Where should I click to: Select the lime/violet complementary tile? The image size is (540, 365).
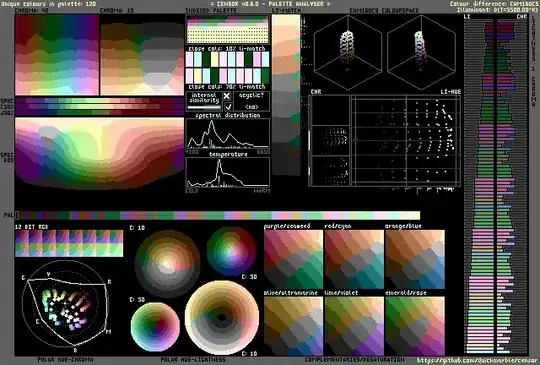point(354,326)
